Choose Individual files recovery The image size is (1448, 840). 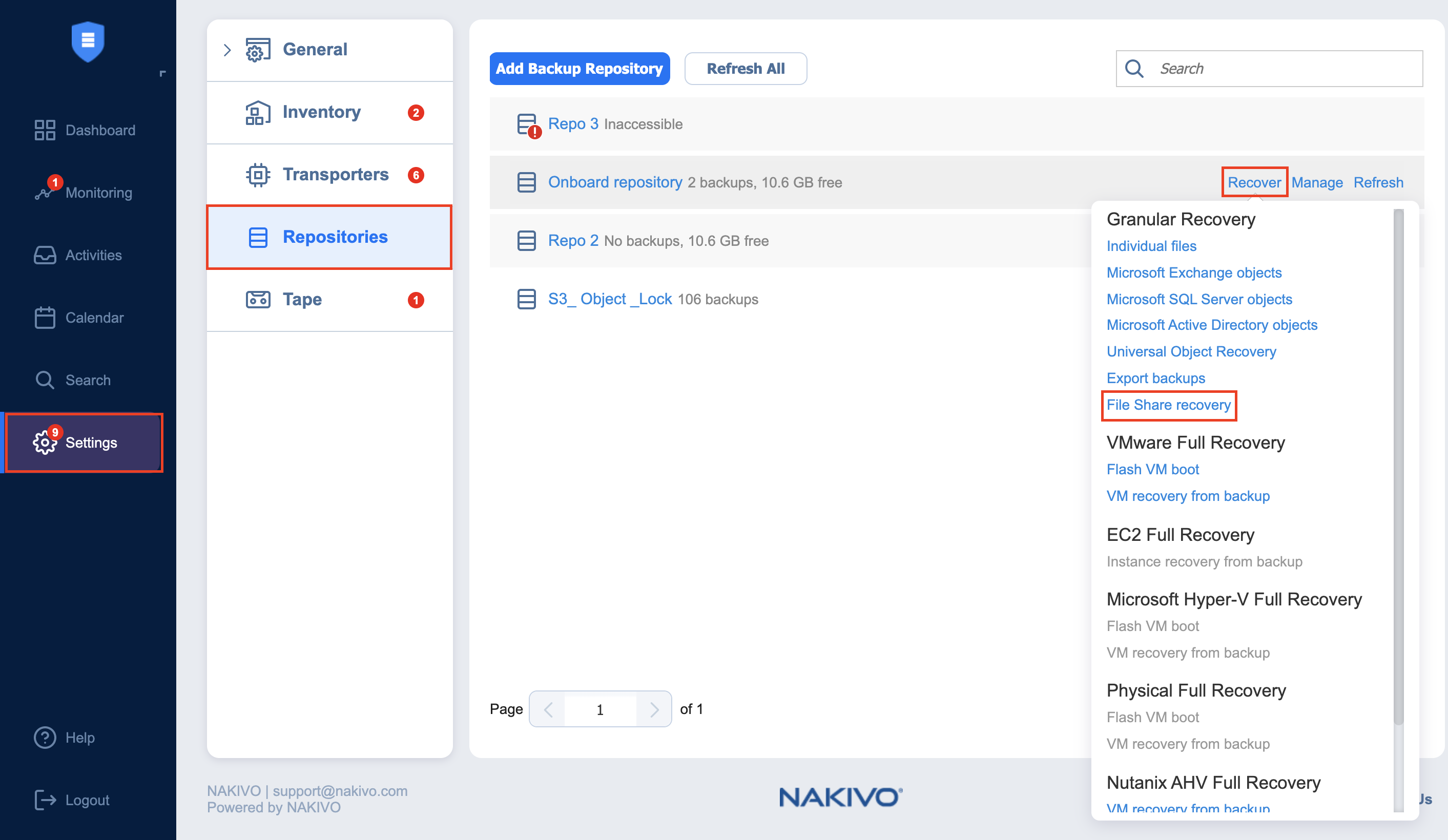[x=1151, y=246]
